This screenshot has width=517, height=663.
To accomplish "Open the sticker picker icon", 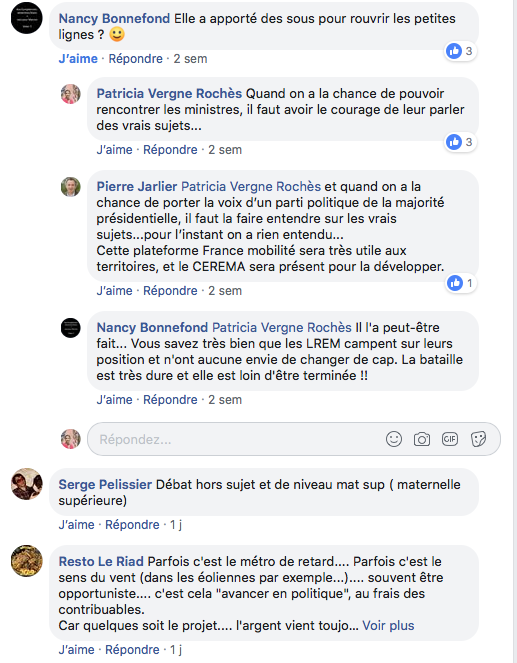I will coord(478,439).
